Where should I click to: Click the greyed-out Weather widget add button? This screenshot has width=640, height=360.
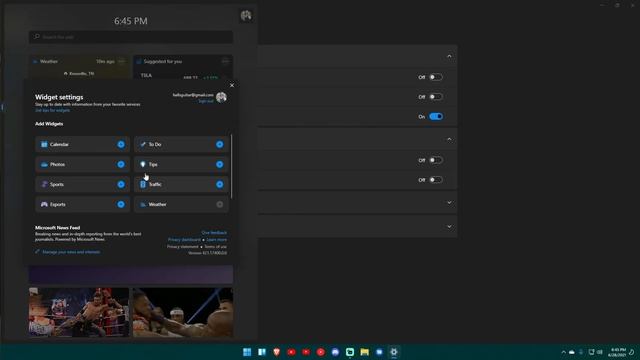click(x=220, y=204)
